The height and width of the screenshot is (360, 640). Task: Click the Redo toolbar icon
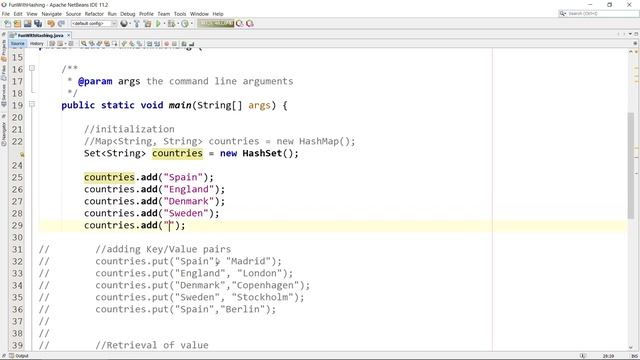click(61, 24)
